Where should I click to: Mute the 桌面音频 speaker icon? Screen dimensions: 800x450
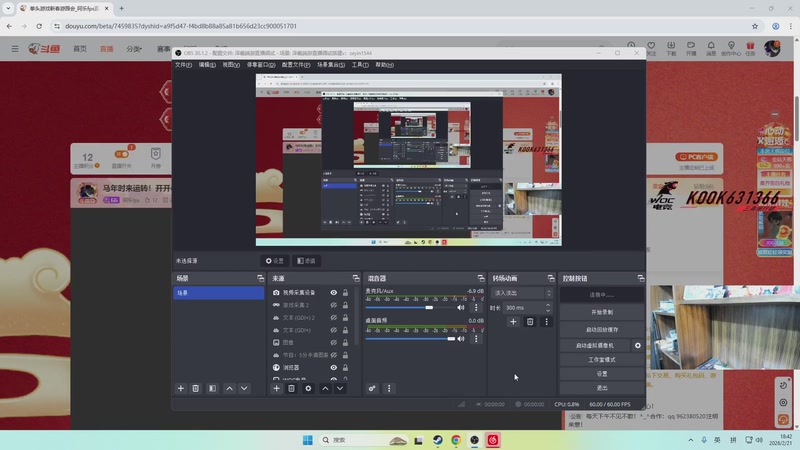click(461, 339)
